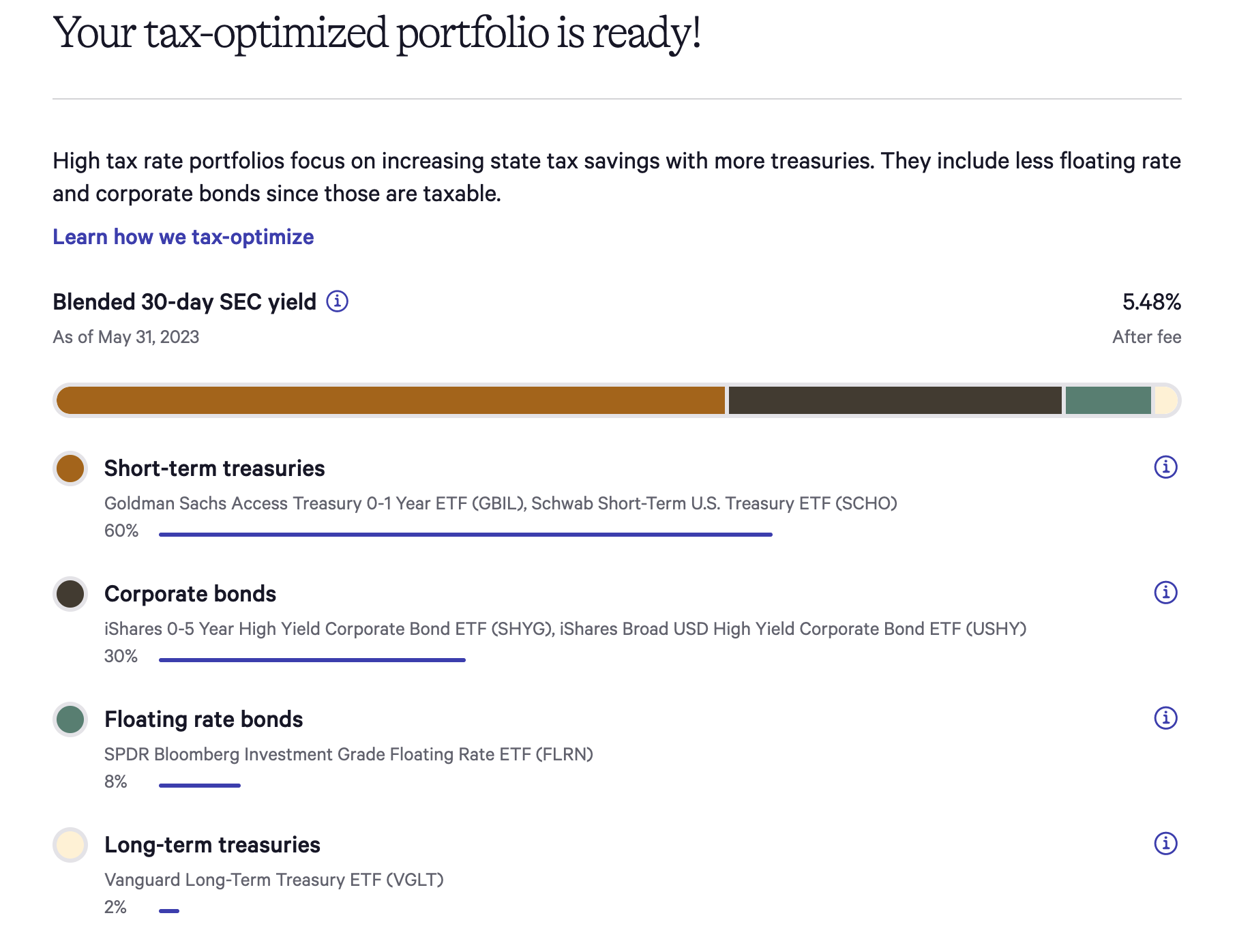
Task: Select the dark Corporate bonds color dot
Action: pyautogui.click(x=70, y=594)
